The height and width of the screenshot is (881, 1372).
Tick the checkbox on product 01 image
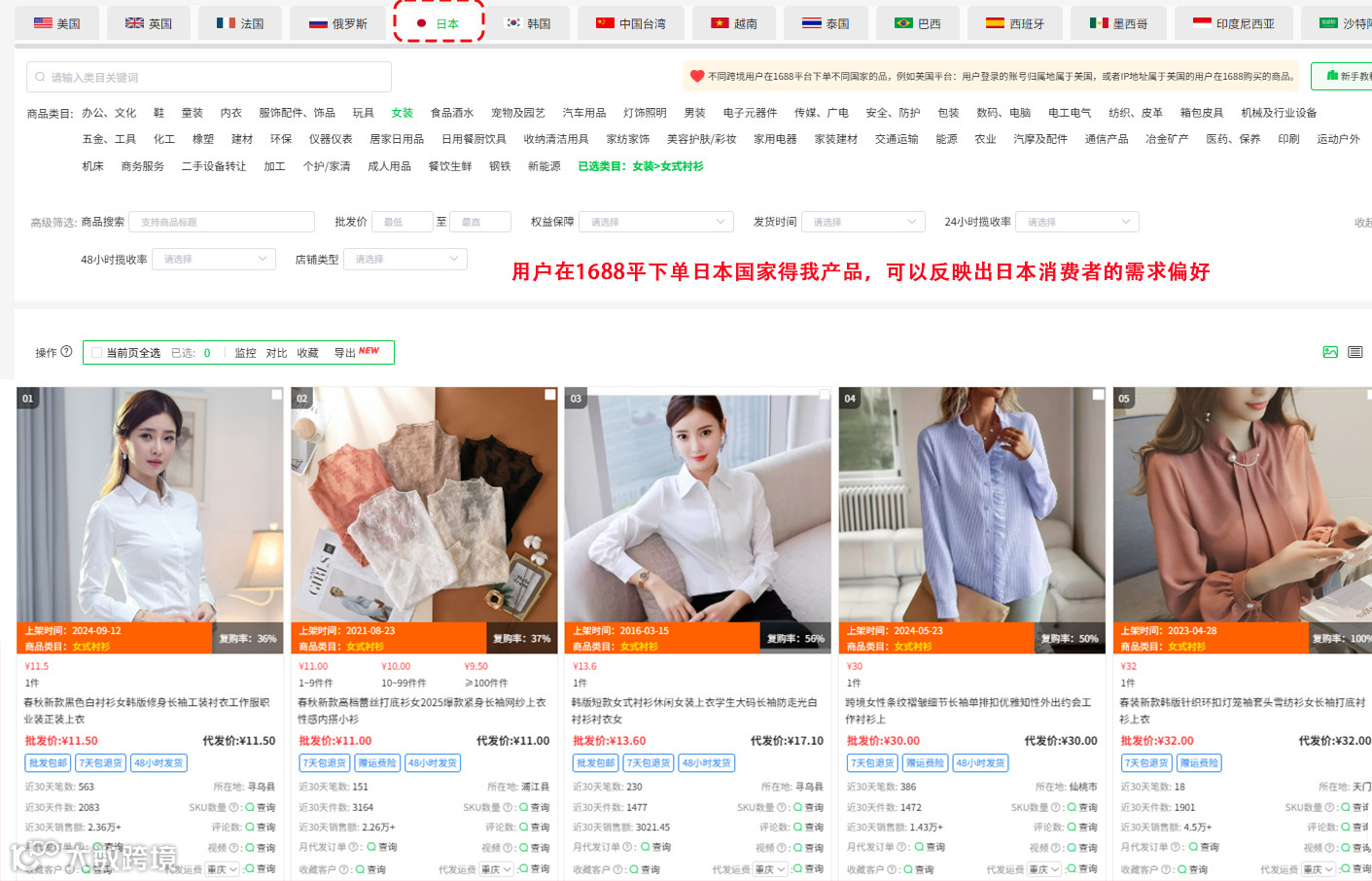click(x=276, y=395)
